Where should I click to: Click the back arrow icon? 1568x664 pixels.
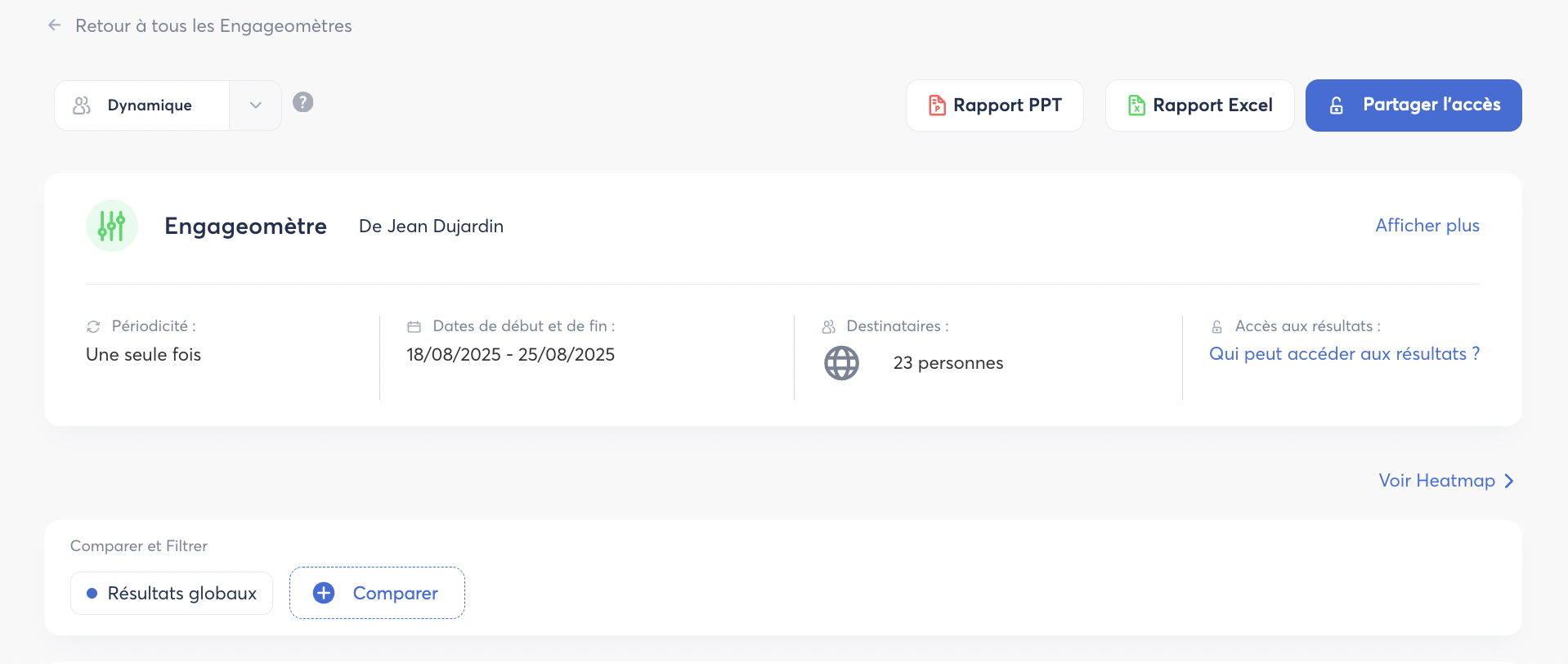(x=55, y=25)
